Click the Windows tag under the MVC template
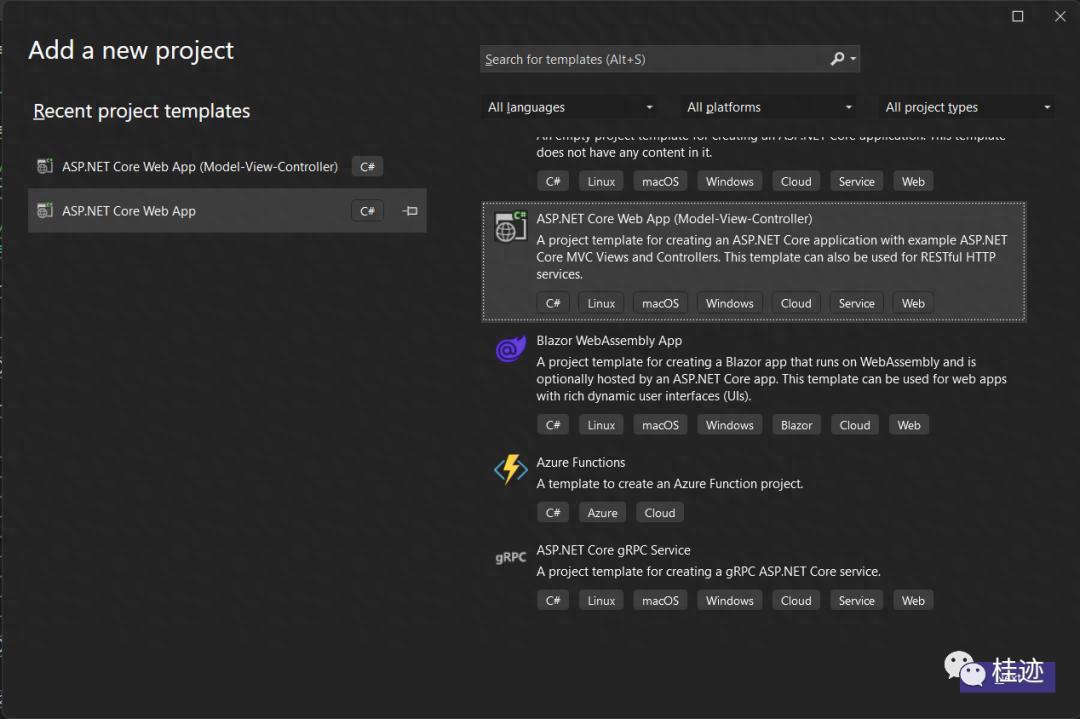 [x=729, y=303]
